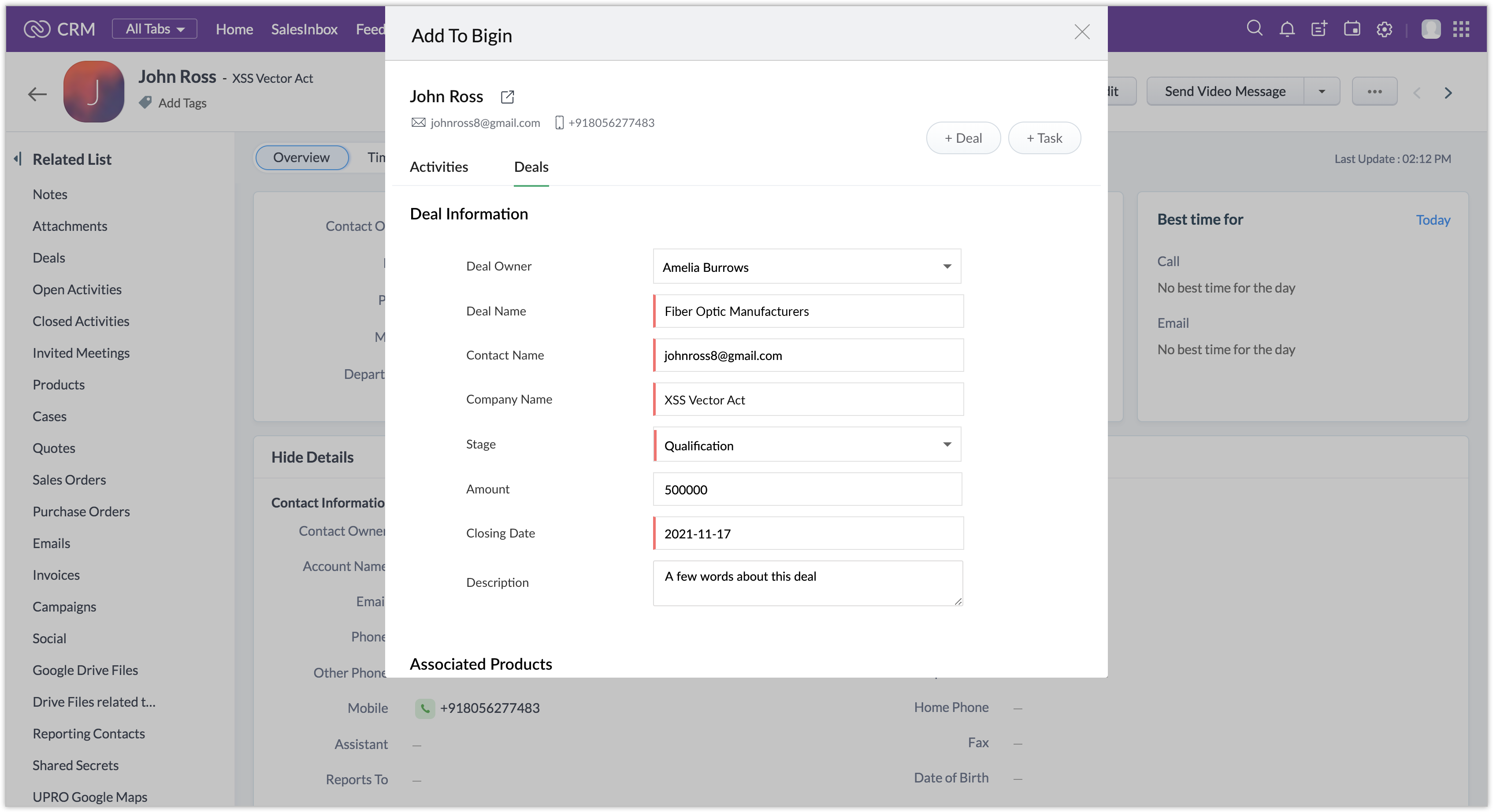The image size is (1493, 812).
Task: Click the + Deal button
Action: 963,138
